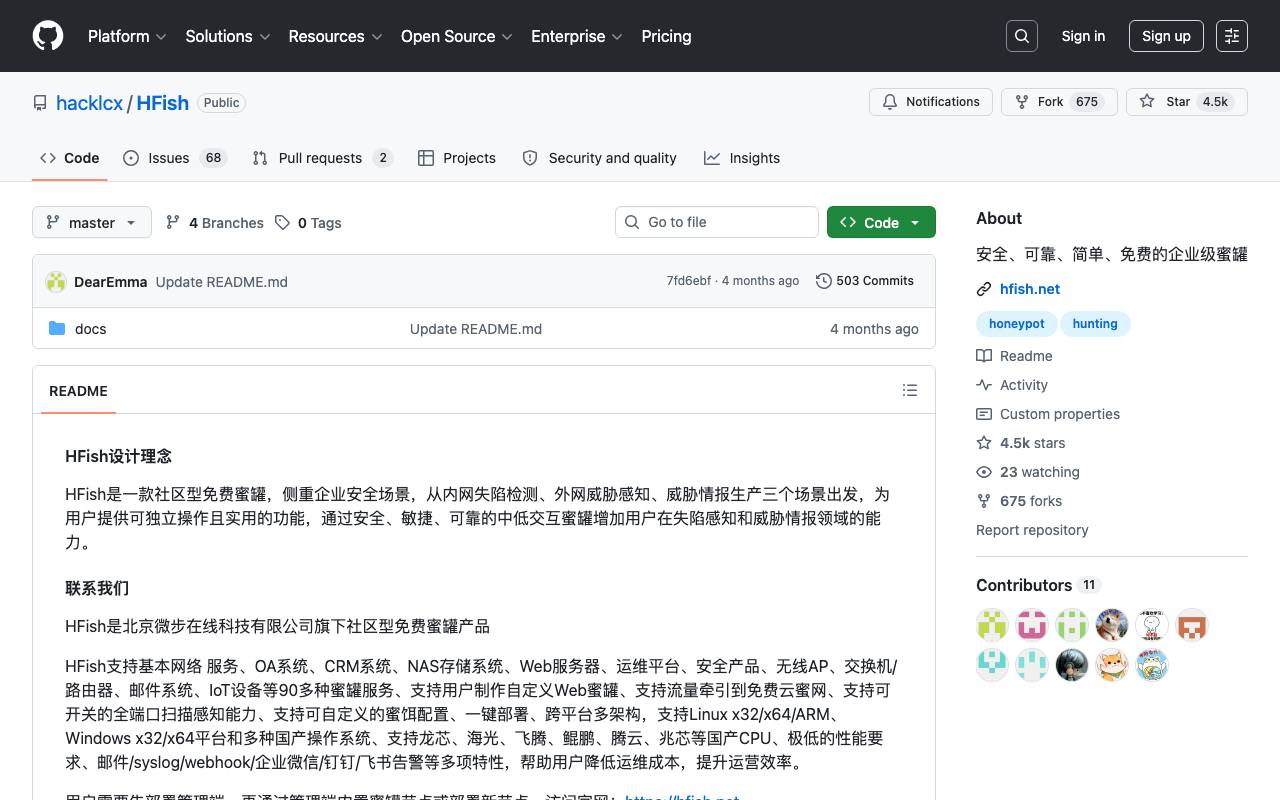Open the hacklcx owner link
The width and height of the screenshot is (1280, 800).
click(89, 103)
